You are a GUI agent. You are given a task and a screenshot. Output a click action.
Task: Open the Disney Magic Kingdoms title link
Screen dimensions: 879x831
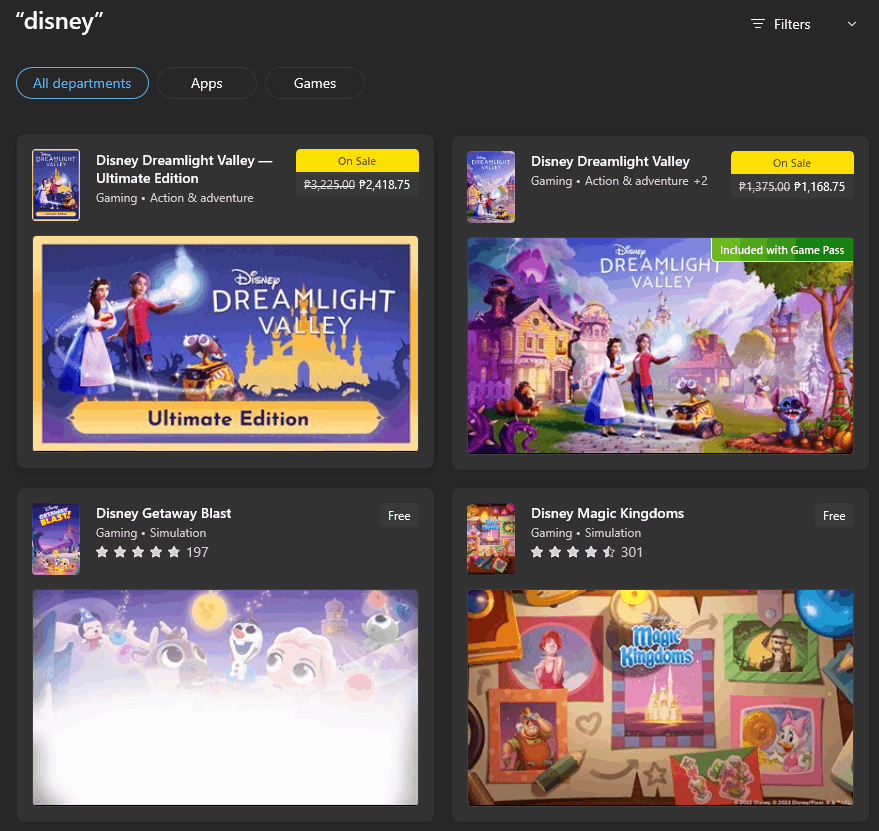(607, 513)
